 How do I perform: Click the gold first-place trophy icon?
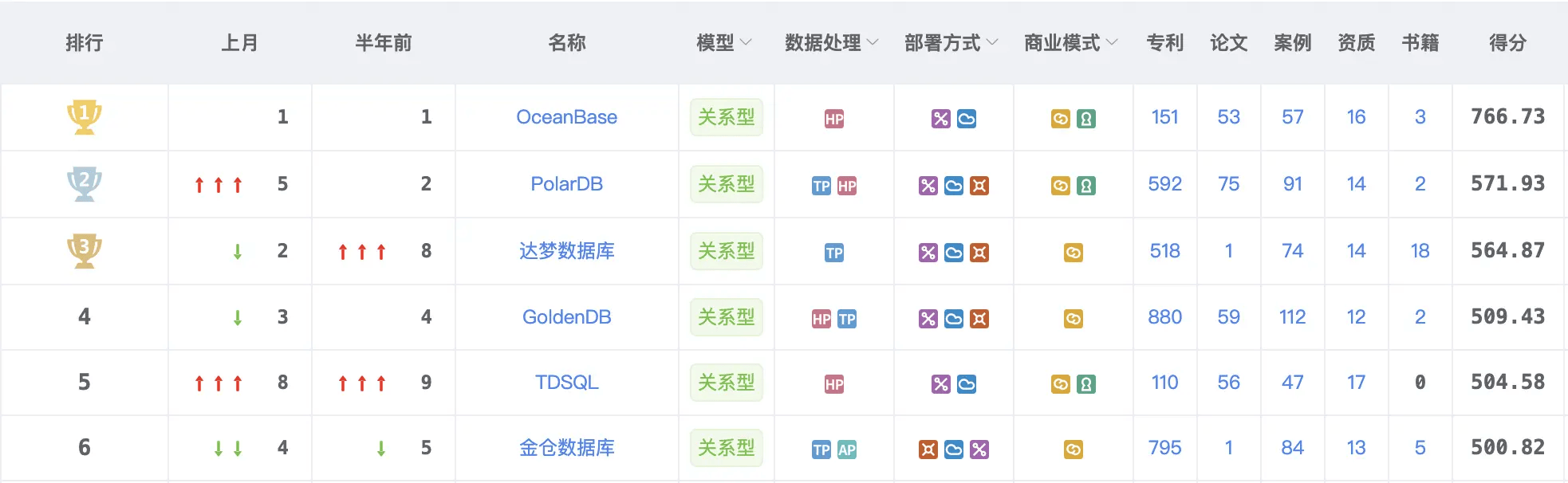(x=84, y=117)
